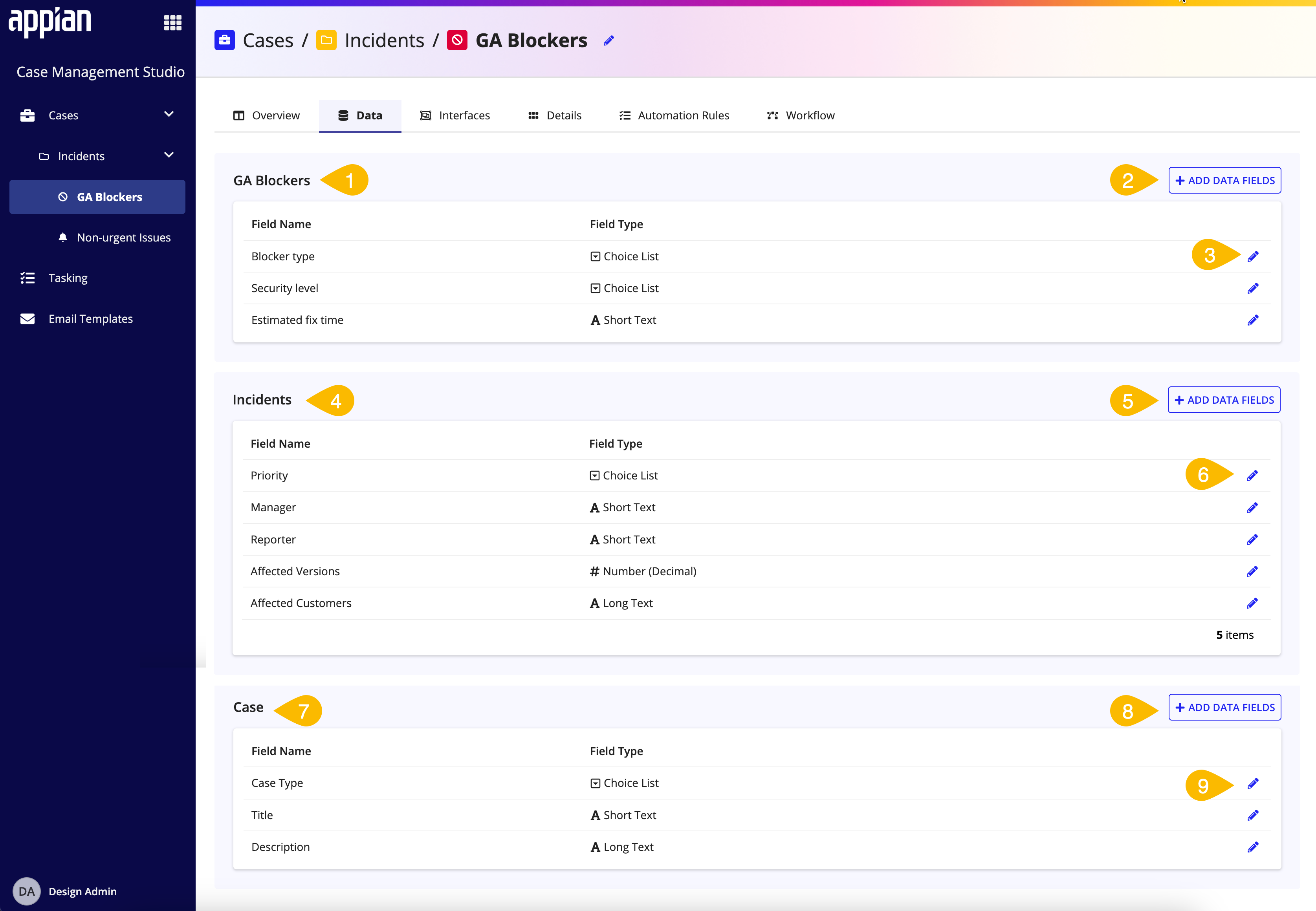The width and height of the screenshot is (1316, 911).
Task: Select the Blocker type field name
Action: point(283,256)
